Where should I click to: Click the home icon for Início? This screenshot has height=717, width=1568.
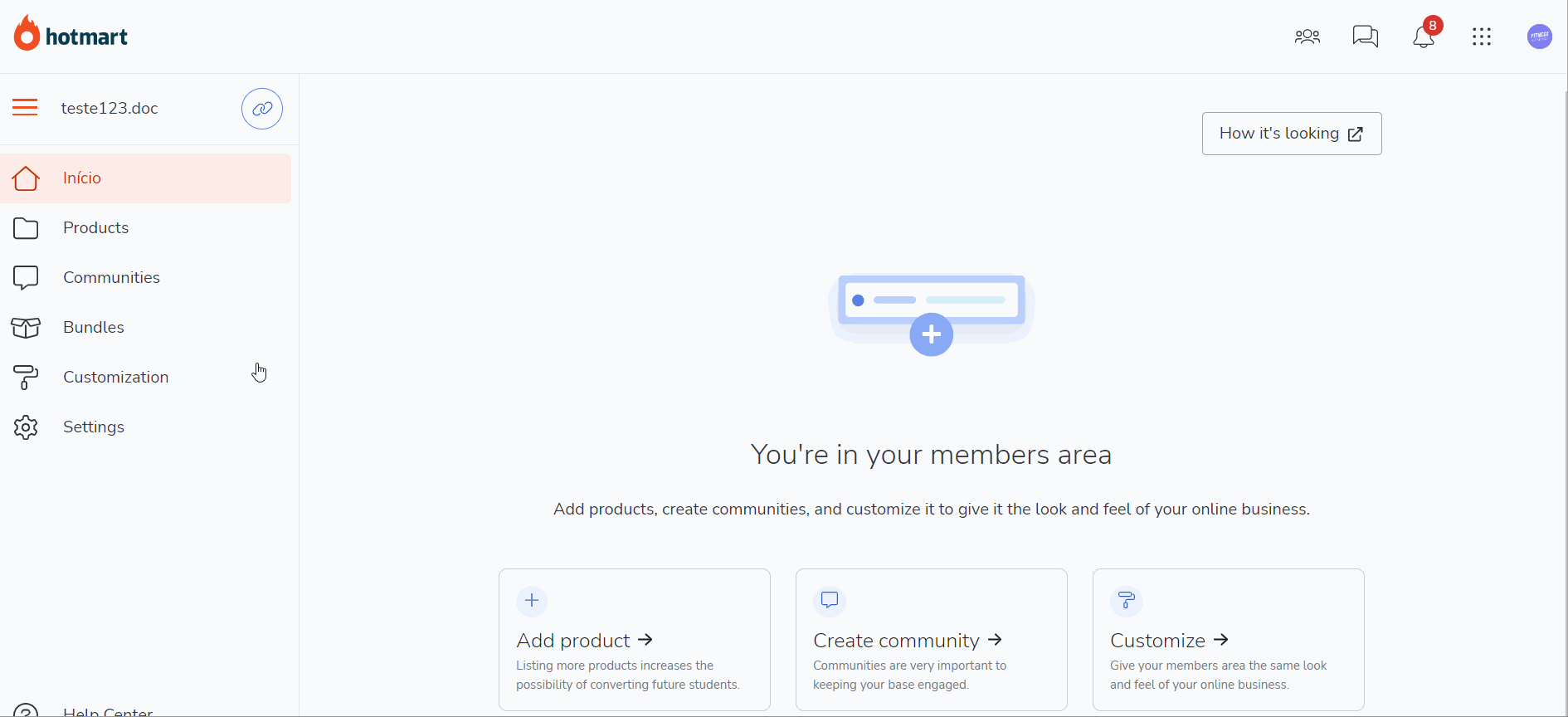(x=26, y=178)
